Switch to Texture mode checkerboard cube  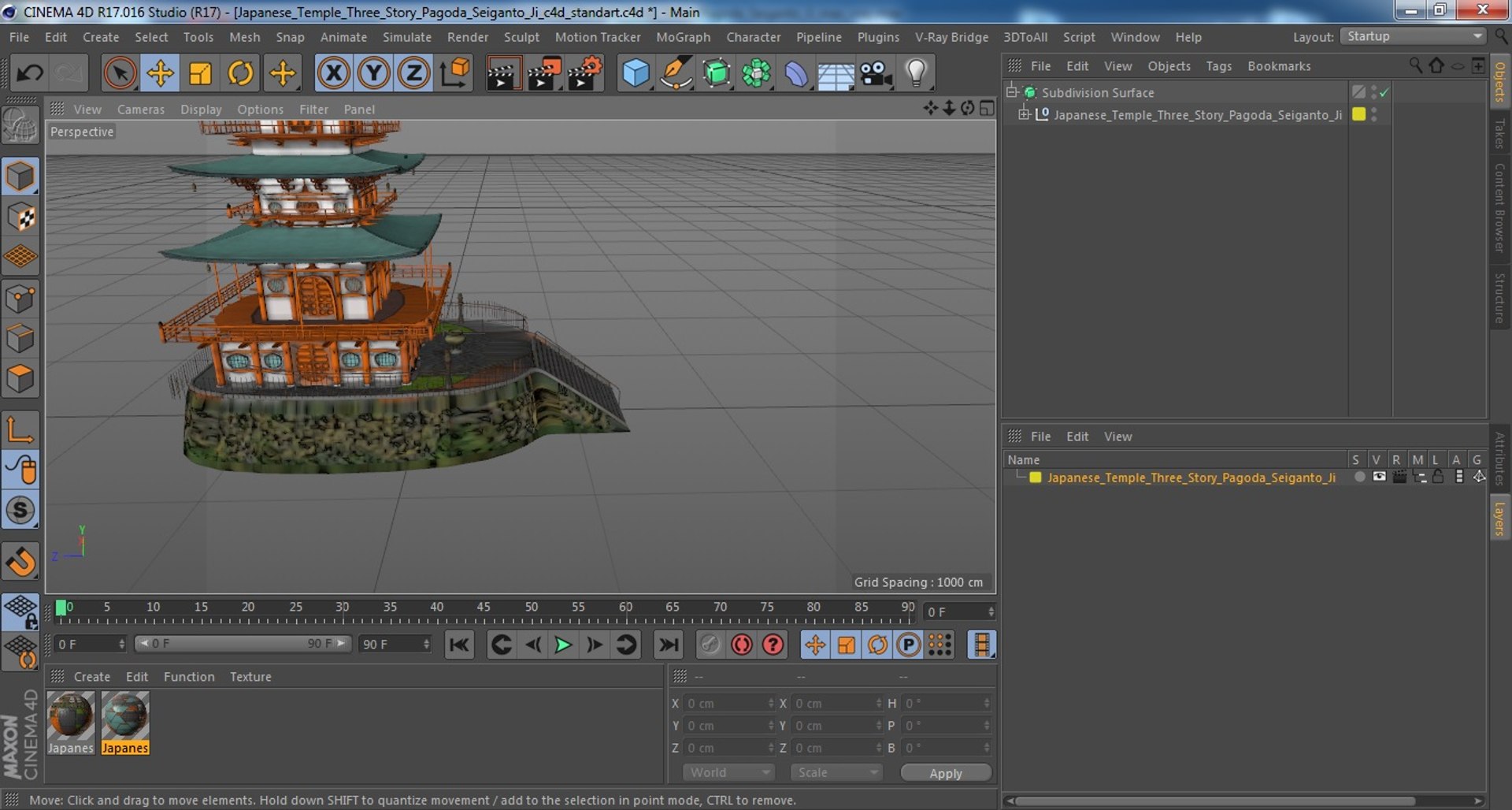click(20, 217)
